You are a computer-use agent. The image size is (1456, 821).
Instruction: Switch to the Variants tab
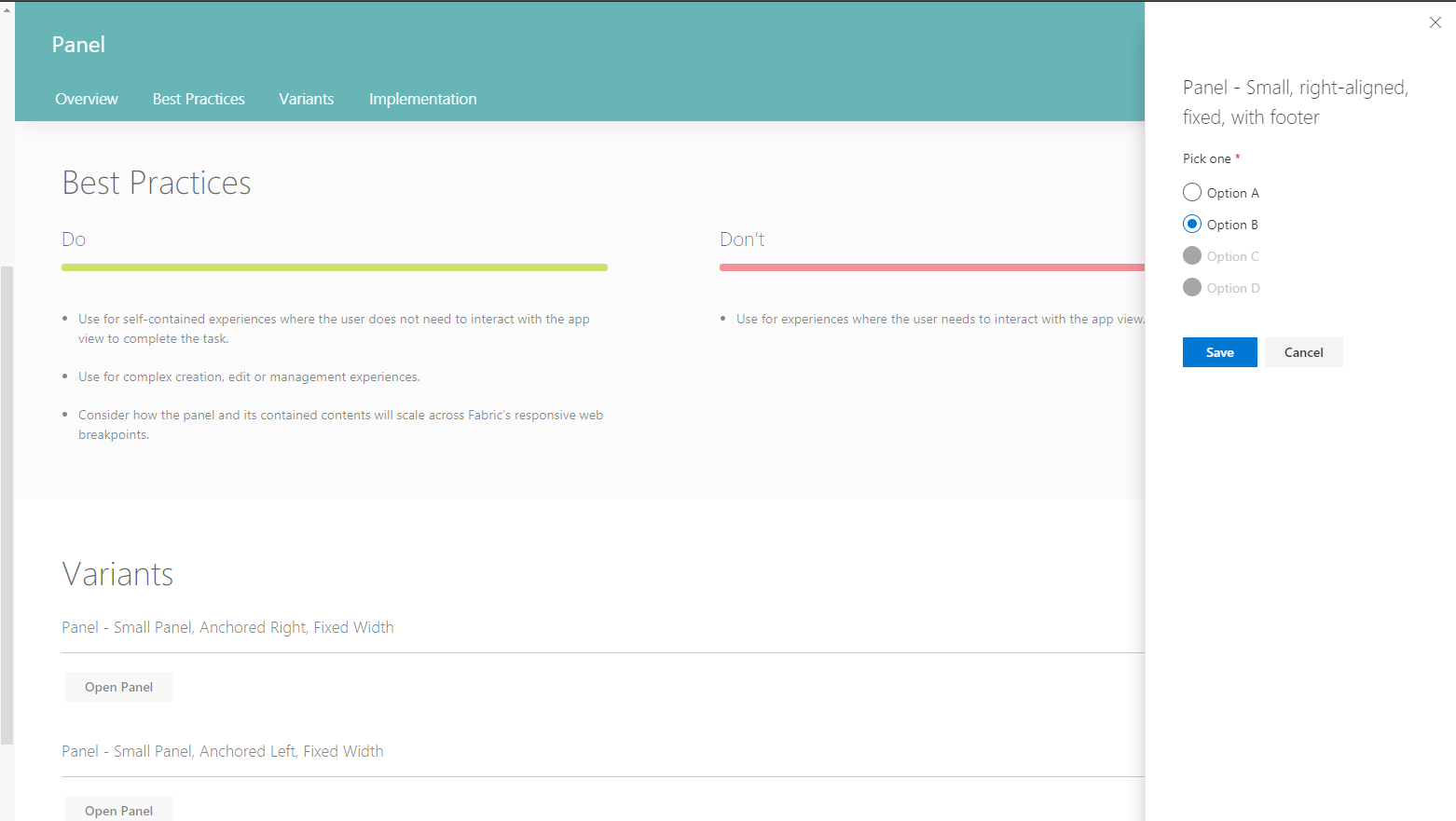[x=306, y=99]
